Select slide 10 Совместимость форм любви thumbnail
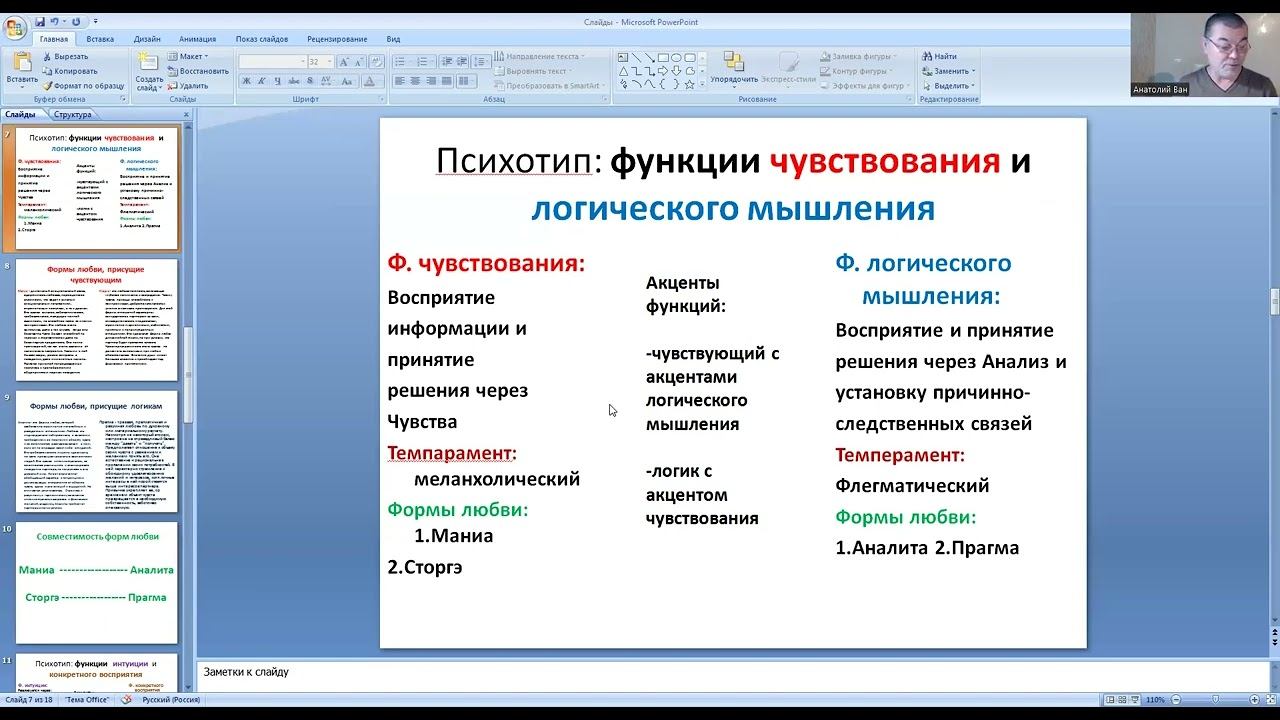This screenshot has width=1280, height=720. 97,583
